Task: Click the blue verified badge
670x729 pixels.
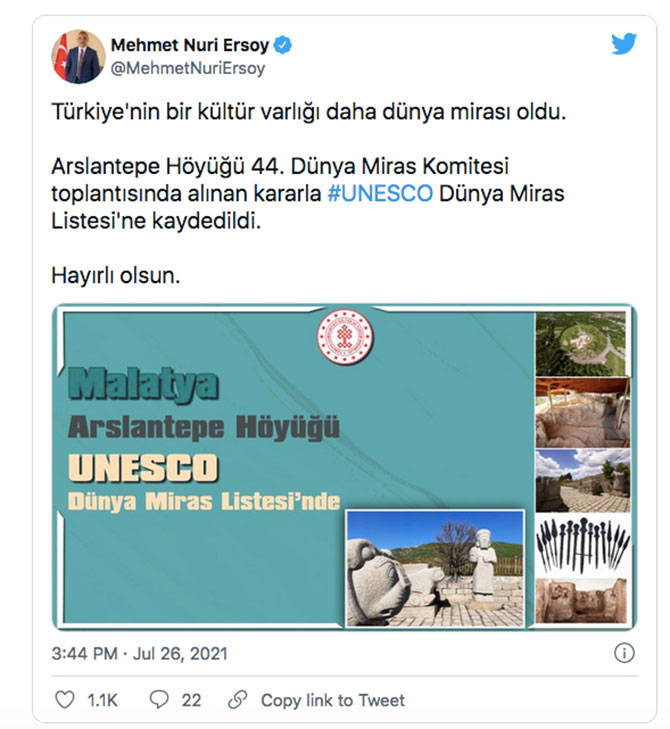Action: pyautogui.click(x=283, y=45)
